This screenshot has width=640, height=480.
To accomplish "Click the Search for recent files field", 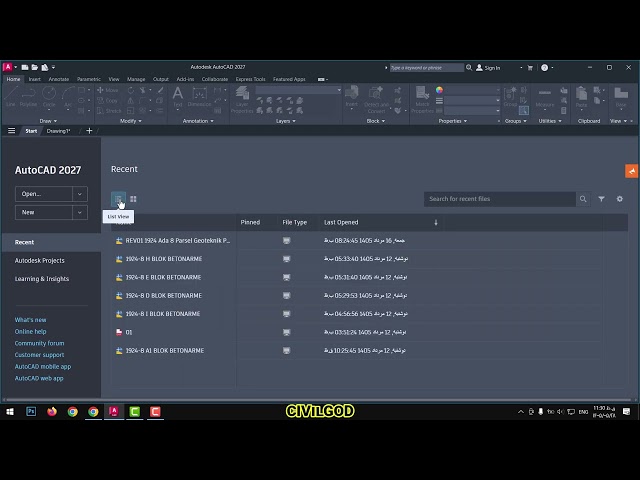I will [x=500, y=199].
